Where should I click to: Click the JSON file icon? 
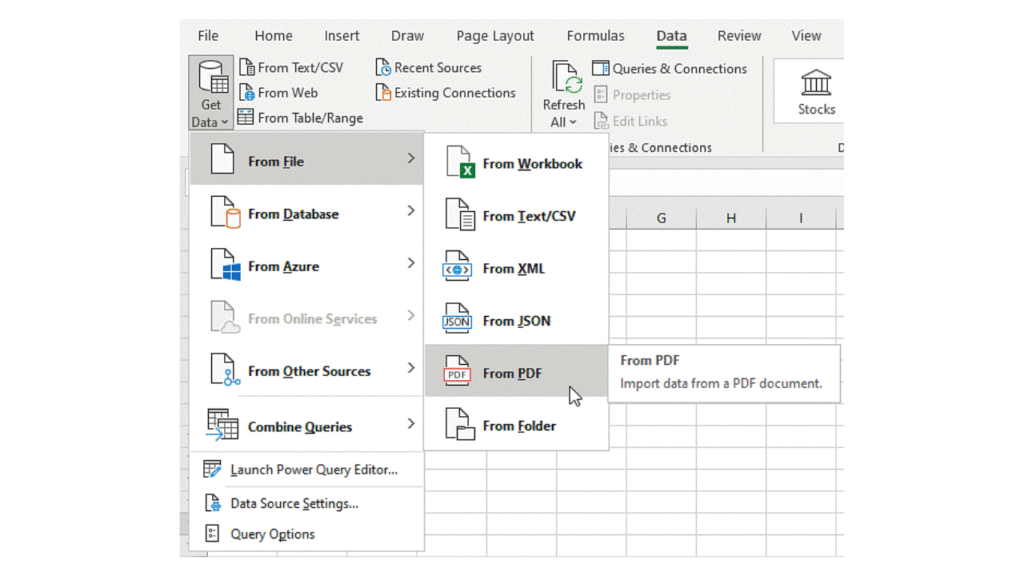[x=456, y=319]
